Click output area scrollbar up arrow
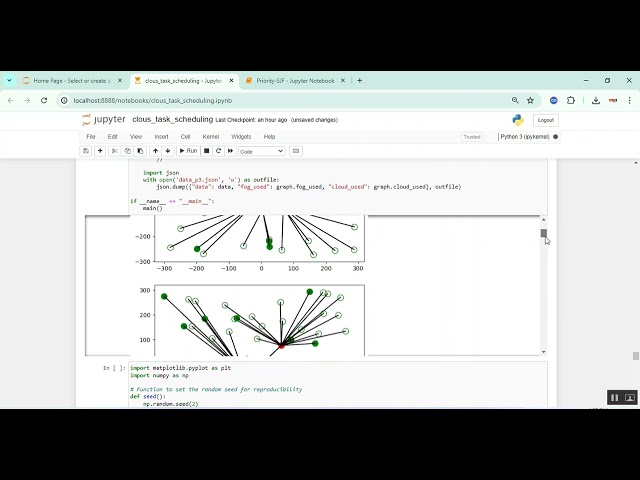The width and height of the screenshot is (640, 480). pos(544,220)
